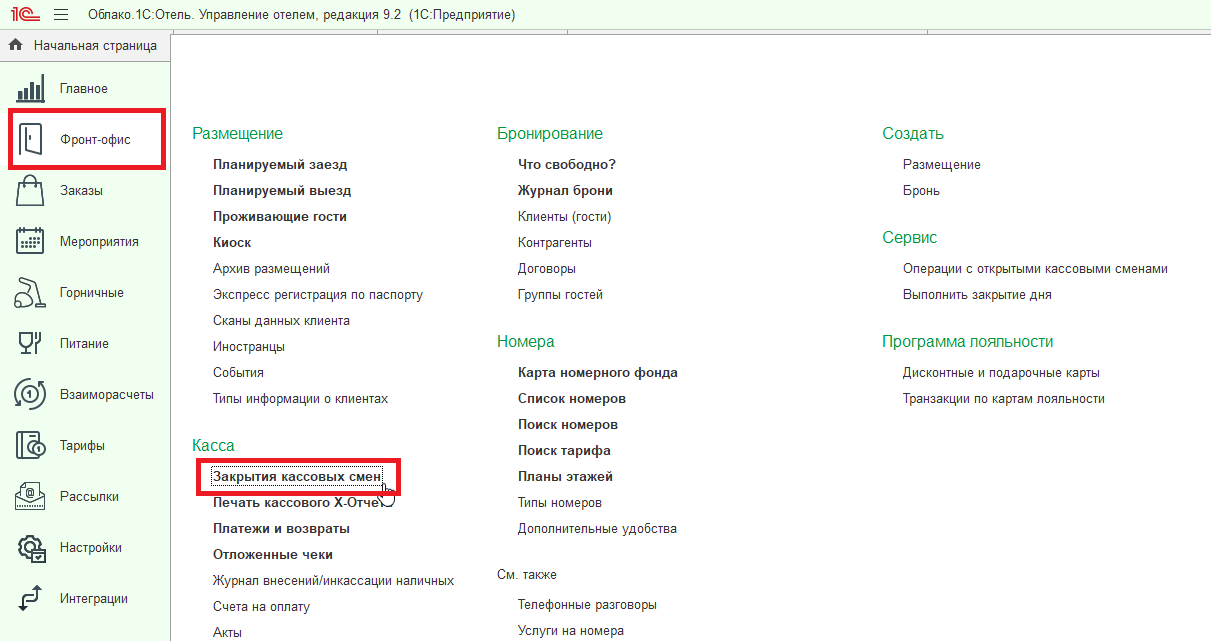Image resolution: width=1211 pixels, height=641 pixels.
Task: Click the 1C logo icon
Action: pyautogui.click(x=23, y=15)
